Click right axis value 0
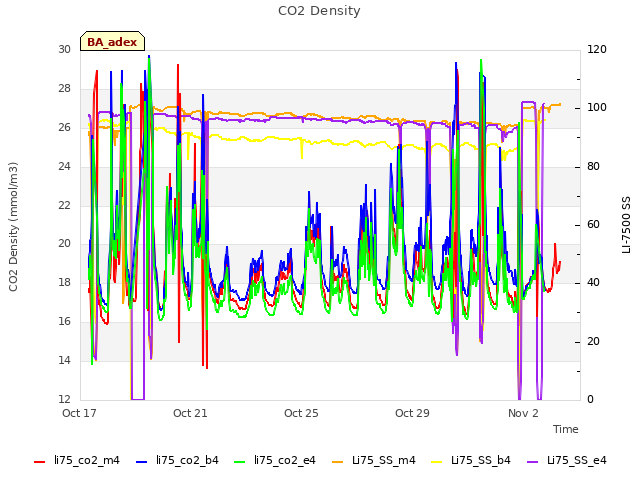 point(590,400)
